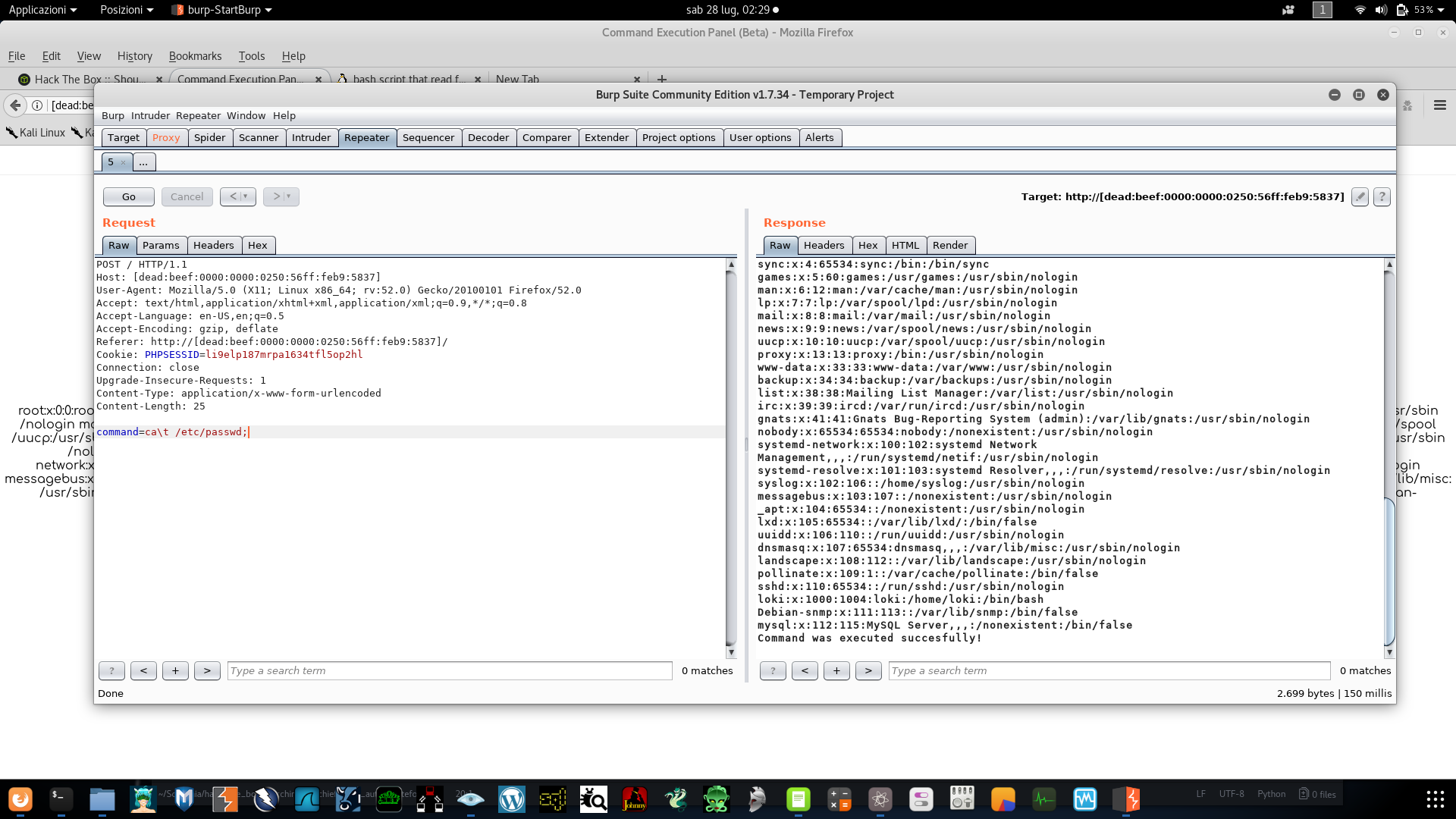Close repeater tab 5
Screen dimensions: 1456x819
tap(123, 162)
